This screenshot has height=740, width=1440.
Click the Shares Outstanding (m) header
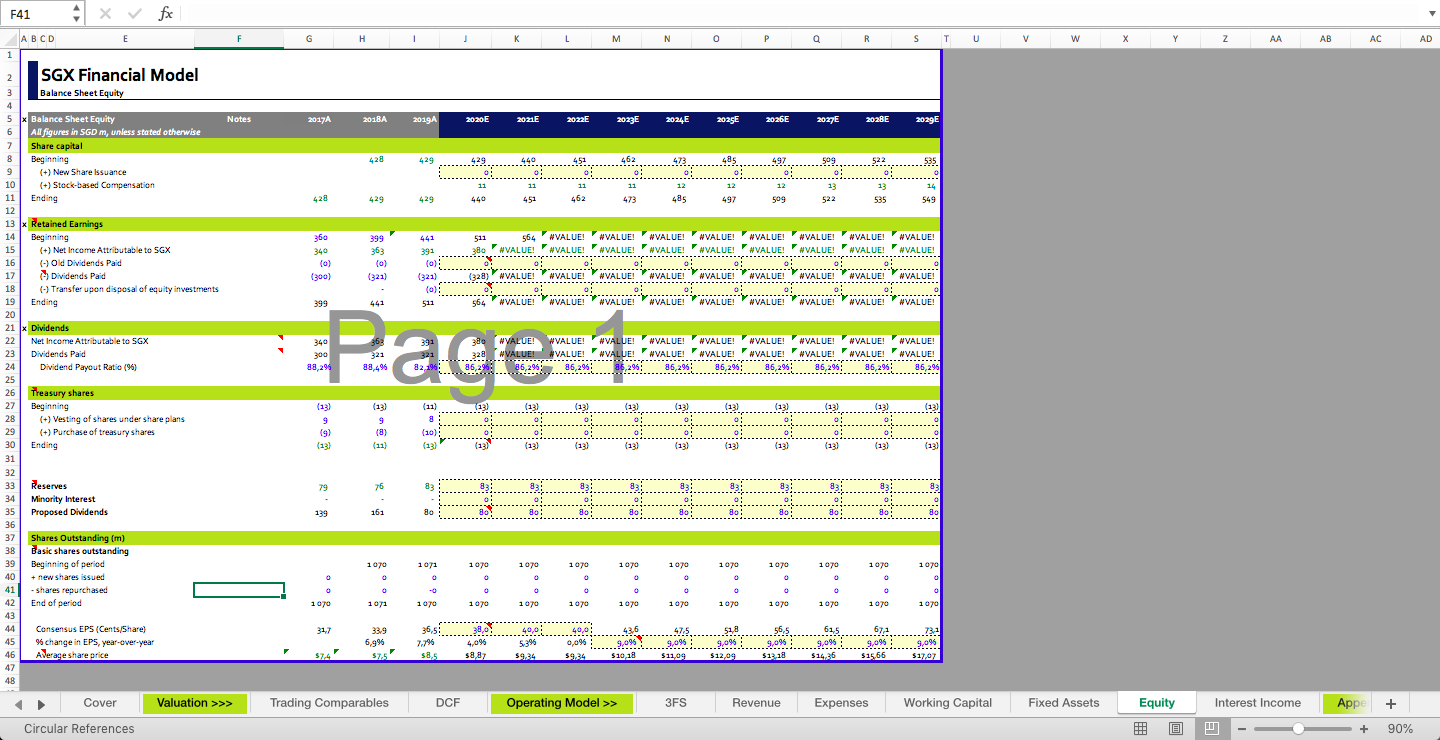(x=77, y=538)
